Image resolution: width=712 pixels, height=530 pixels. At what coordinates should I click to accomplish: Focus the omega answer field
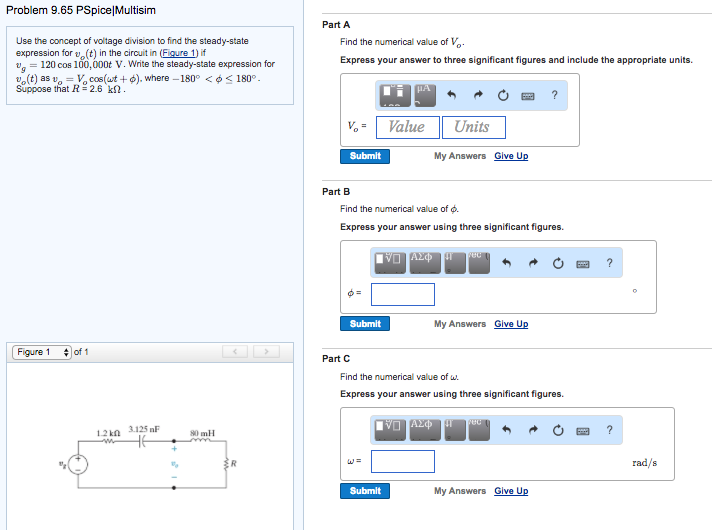403,461
